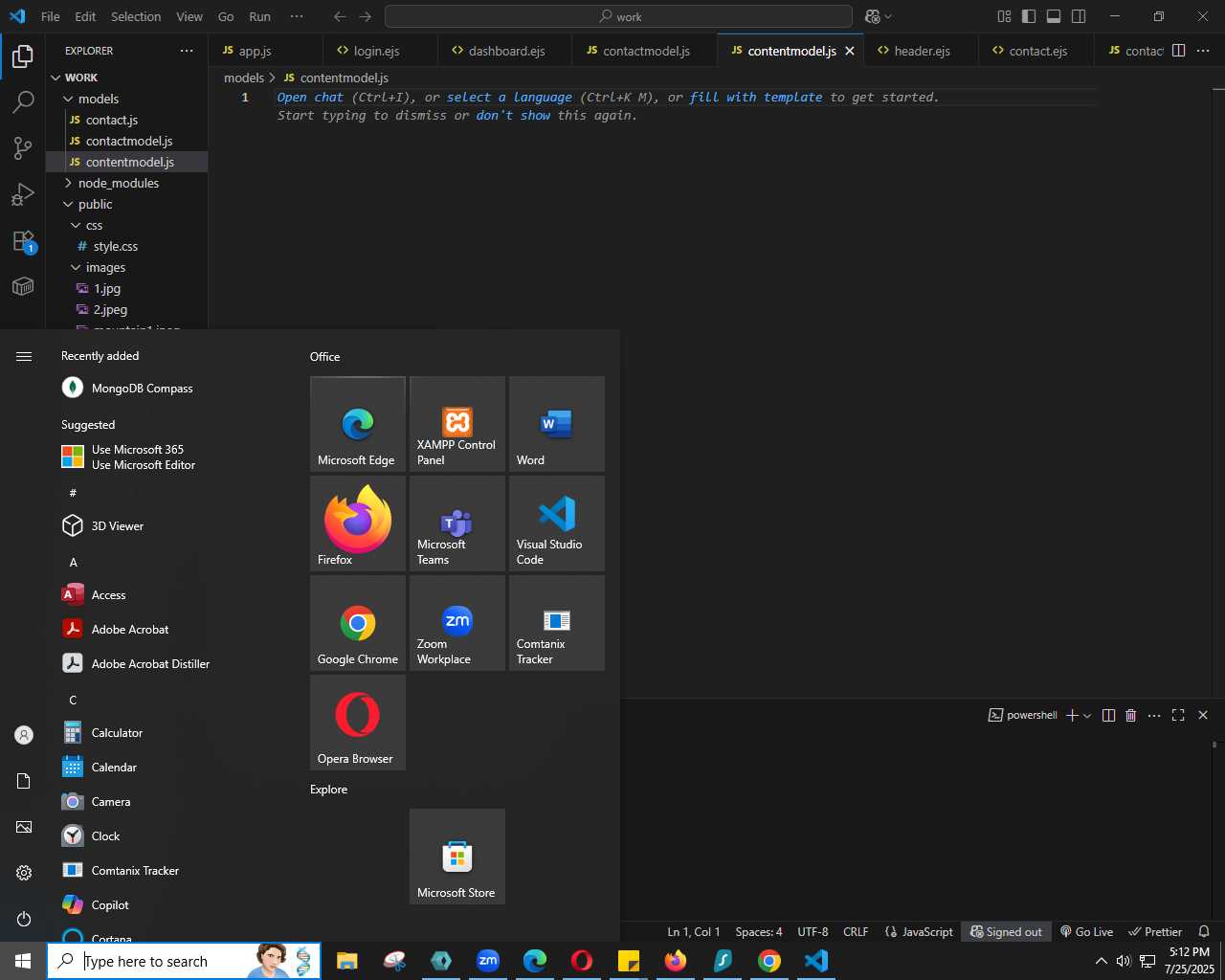Click the customize layout icon
Viewport: 1225px width, 980px height.
(x=1004, y=16)
